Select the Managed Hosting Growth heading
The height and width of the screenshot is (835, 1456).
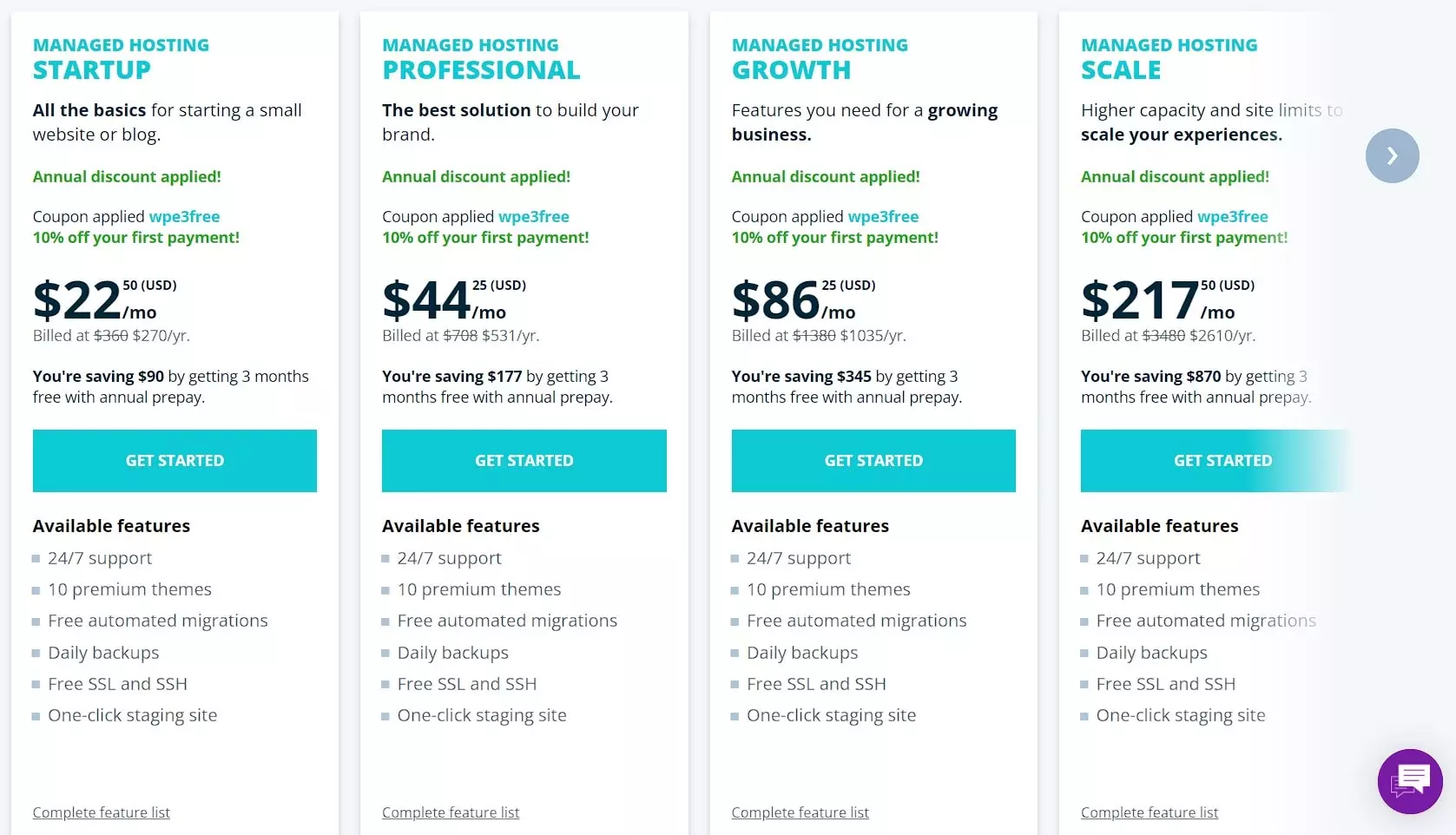820,58
